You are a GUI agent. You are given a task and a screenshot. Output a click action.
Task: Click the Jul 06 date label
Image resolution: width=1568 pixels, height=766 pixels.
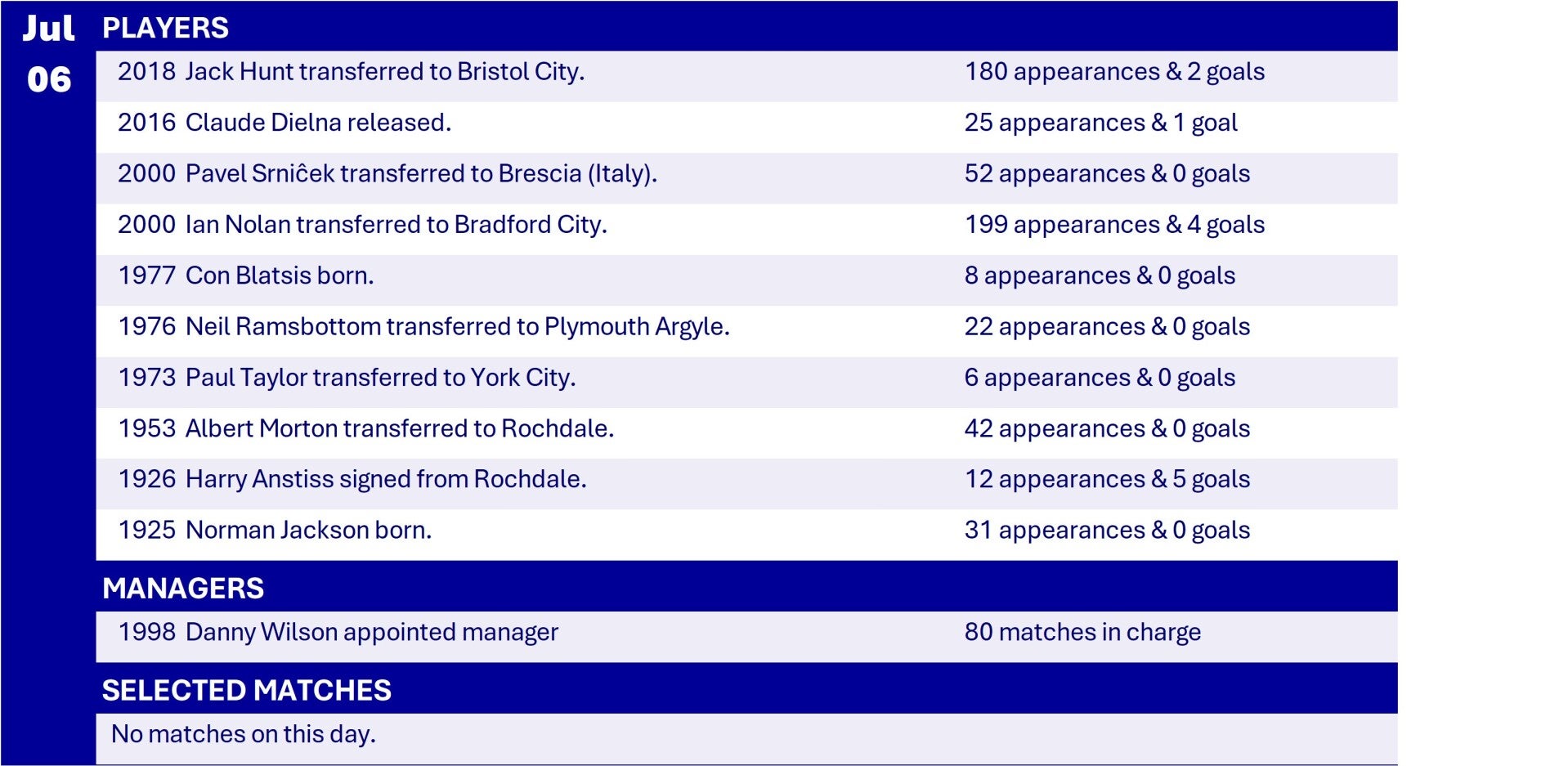click(x=48, y=54)
